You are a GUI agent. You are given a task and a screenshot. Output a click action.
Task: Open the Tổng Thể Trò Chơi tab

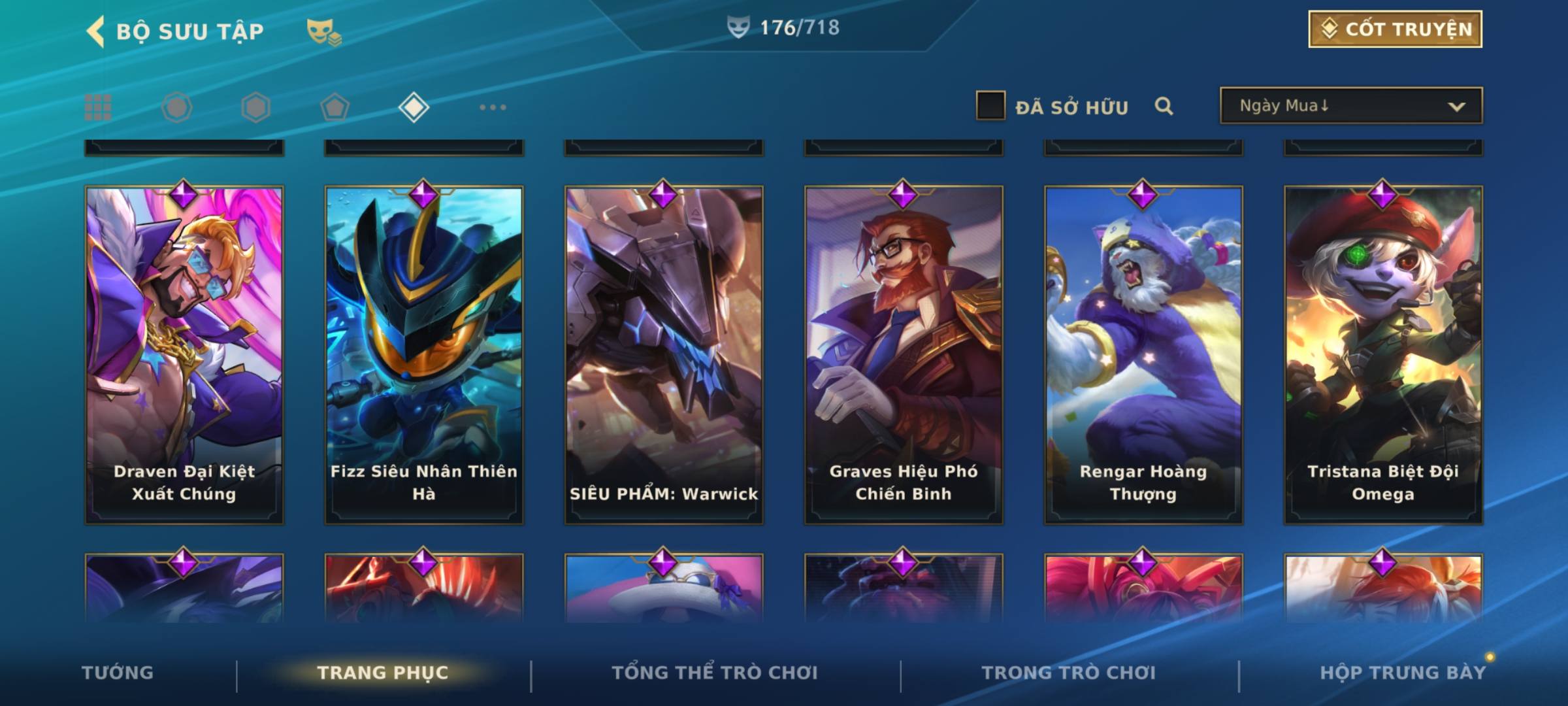pyautogui.click(x=715, y=673)
